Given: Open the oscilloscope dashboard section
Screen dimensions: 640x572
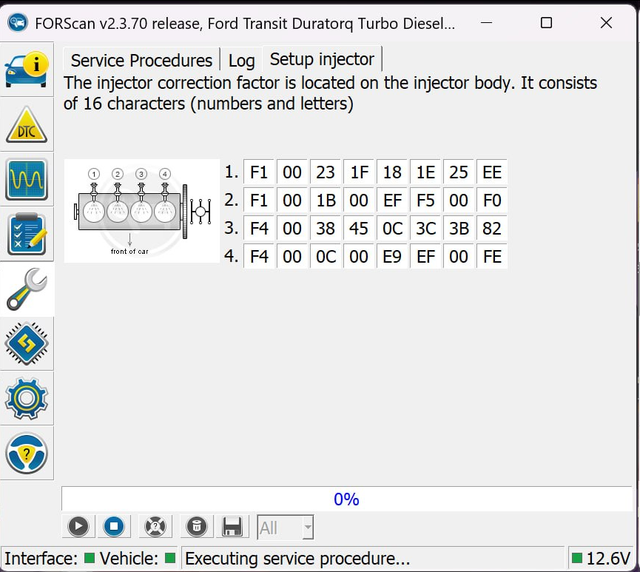Looking at the screenshot, I should [x=27, y=180].
